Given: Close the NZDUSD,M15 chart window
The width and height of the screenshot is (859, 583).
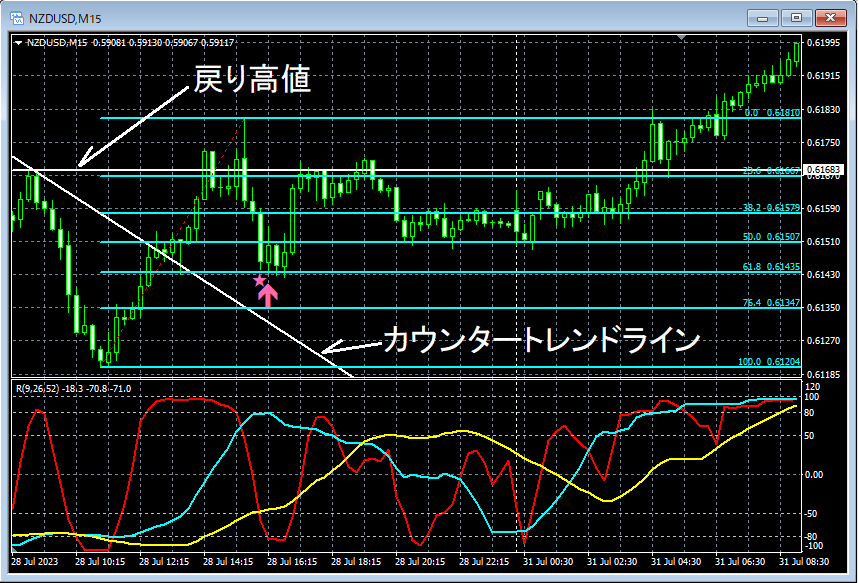Looking at the screenshot, I should pos(831,18).
